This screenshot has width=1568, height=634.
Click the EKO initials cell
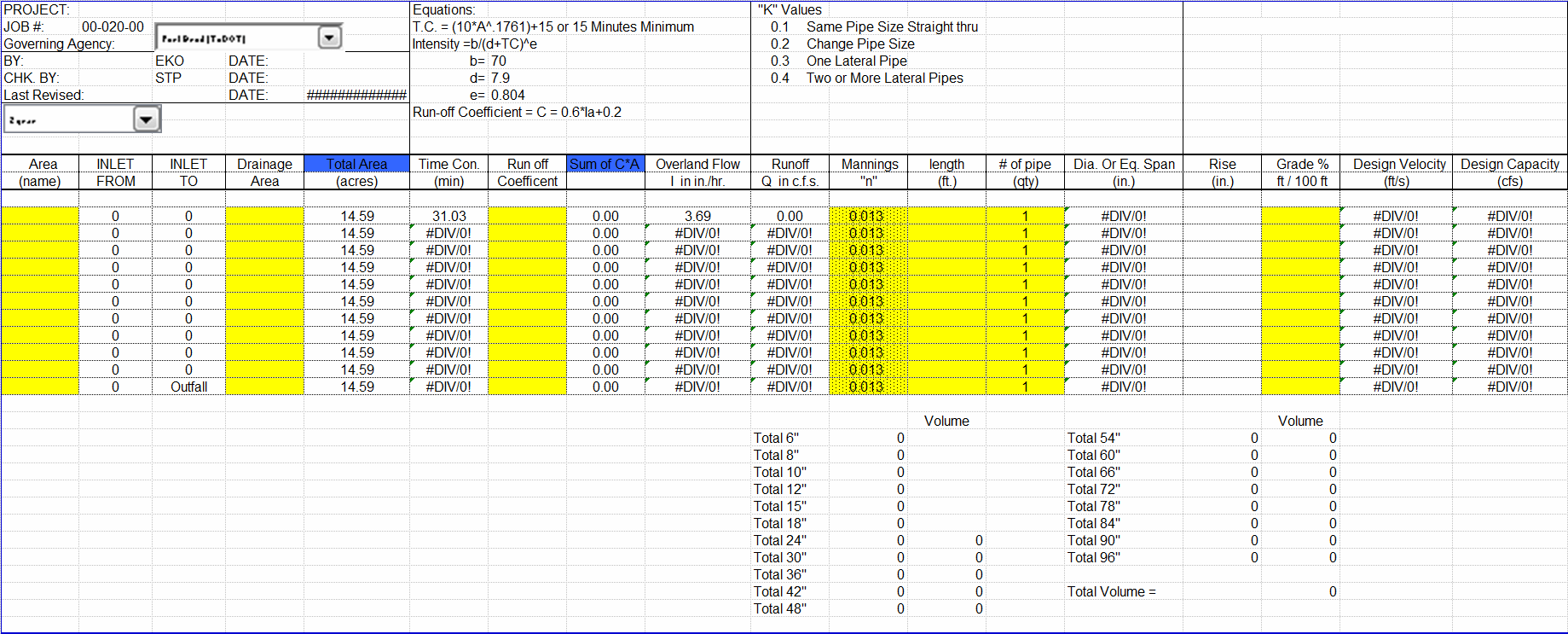170,61
